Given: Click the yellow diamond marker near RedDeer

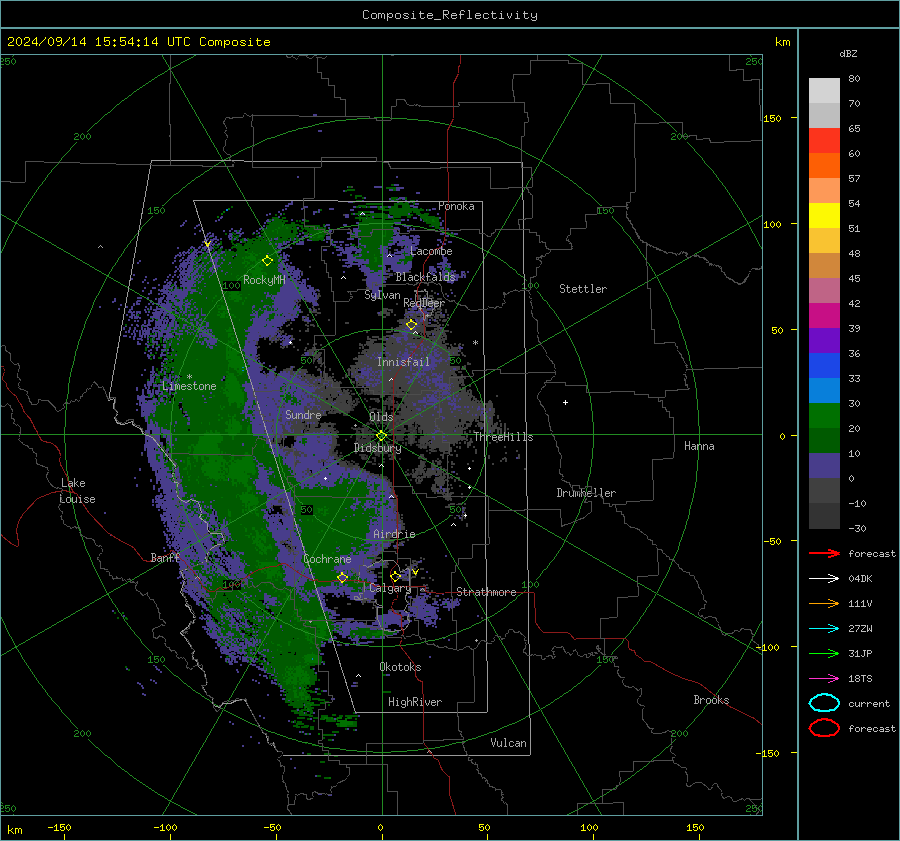Looking at the screenshot, I should pos(411,325).
